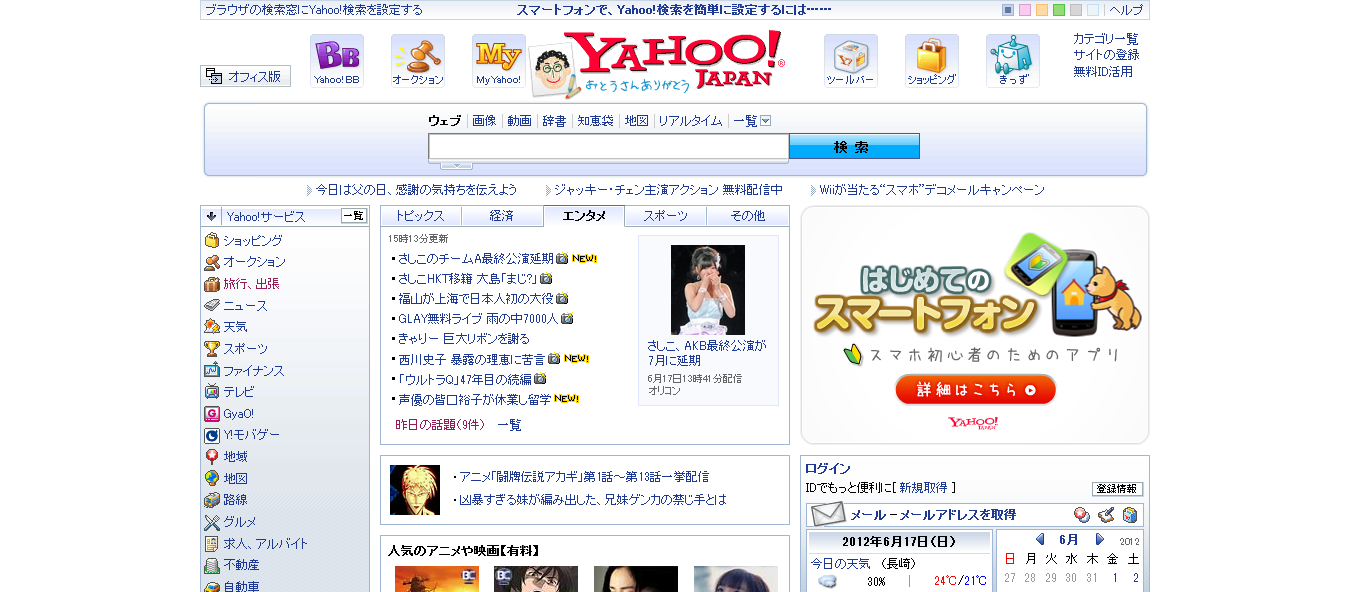Switch to the トピックス news tab
Viewport: 1349px width, 592px height.
(420, 216)
